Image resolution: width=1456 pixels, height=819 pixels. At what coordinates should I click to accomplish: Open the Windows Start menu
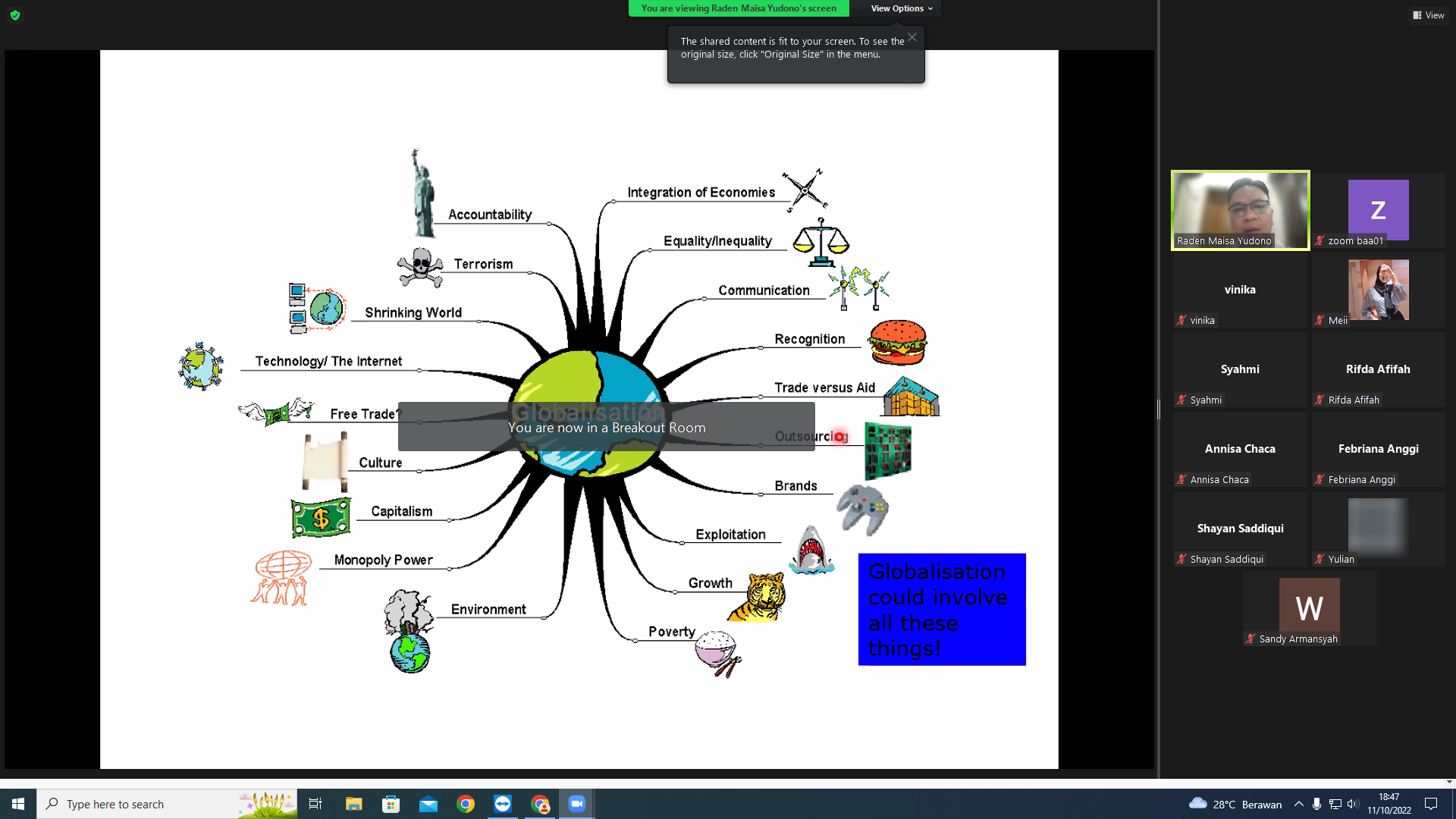tap(18, 804)
